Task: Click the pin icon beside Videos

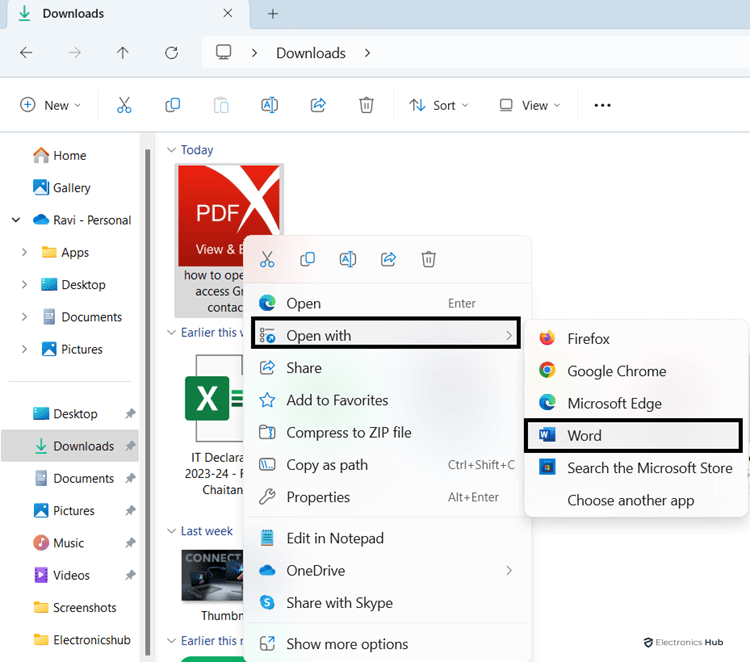Action: coord(130,575)
